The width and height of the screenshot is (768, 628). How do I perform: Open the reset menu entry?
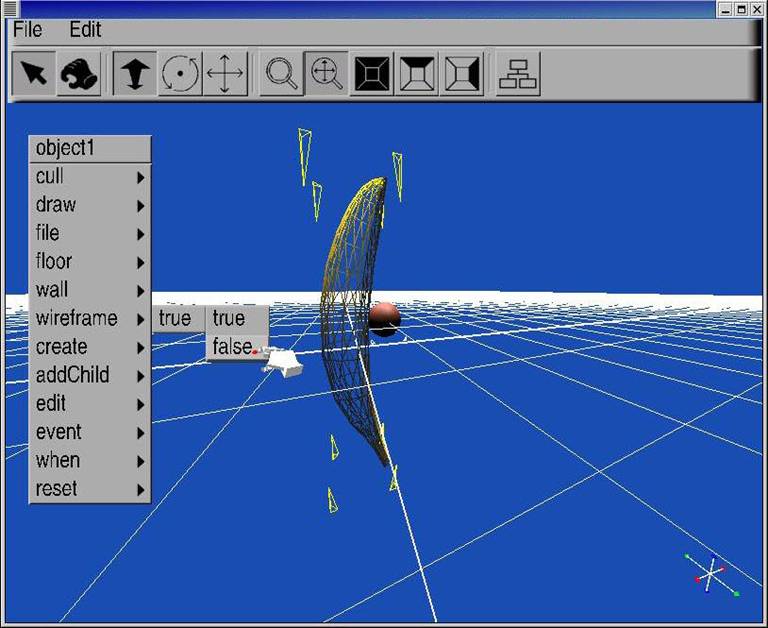[x=90, y=489]
